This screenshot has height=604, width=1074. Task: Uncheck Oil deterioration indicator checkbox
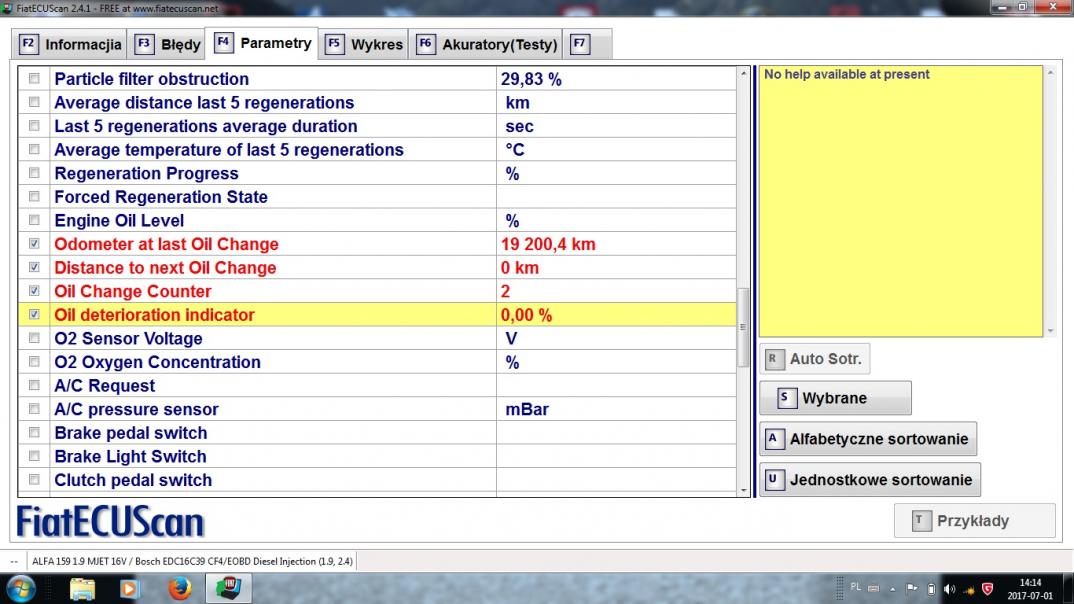34,314
